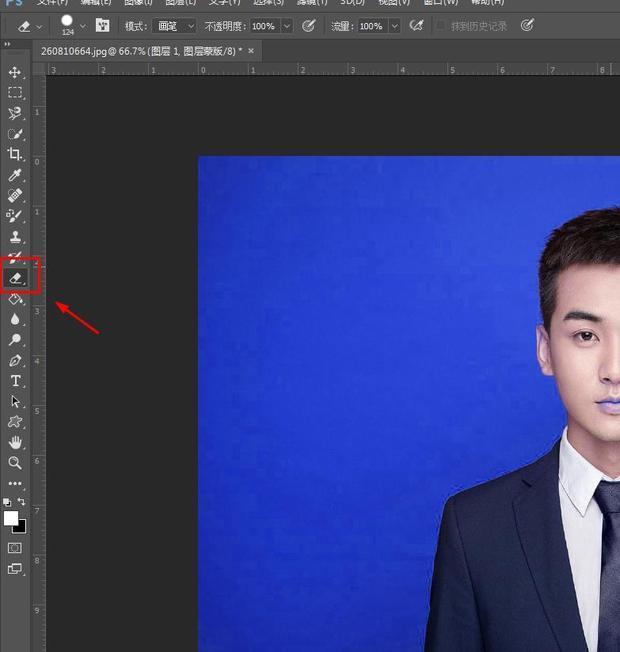Open eraser mode dropdown
The height and width of the screenshot is (652, 620).
click(174, 26)
